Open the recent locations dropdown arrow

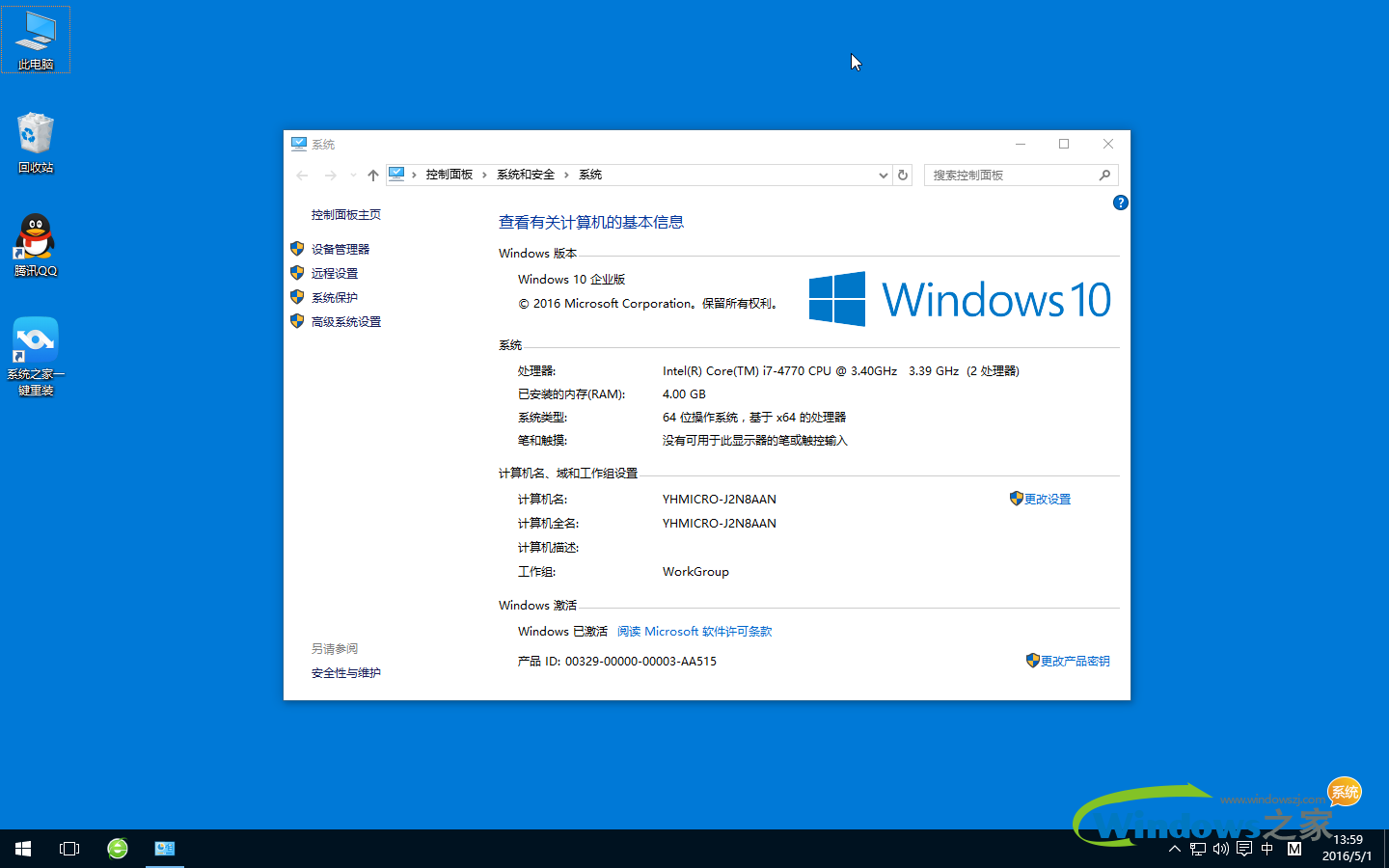pos(353,176)
